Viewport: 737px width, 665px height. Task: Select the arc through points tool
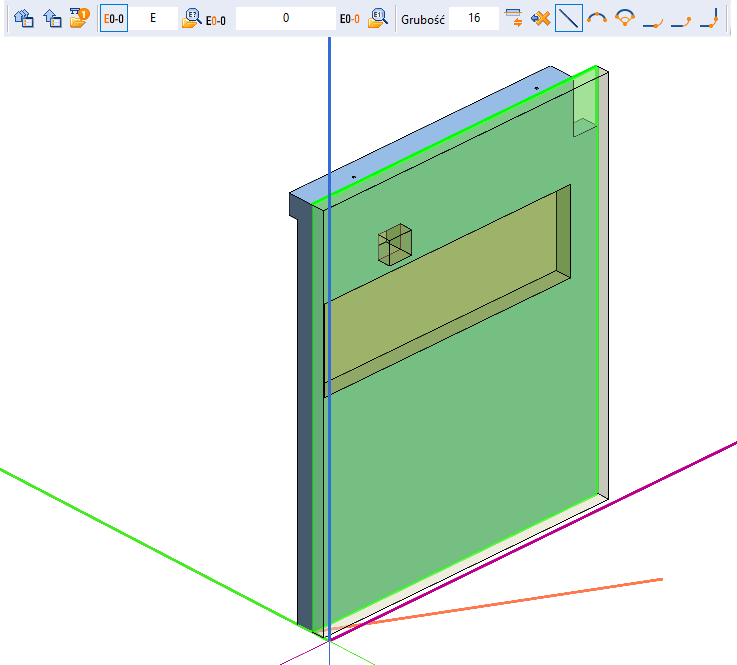597,18
